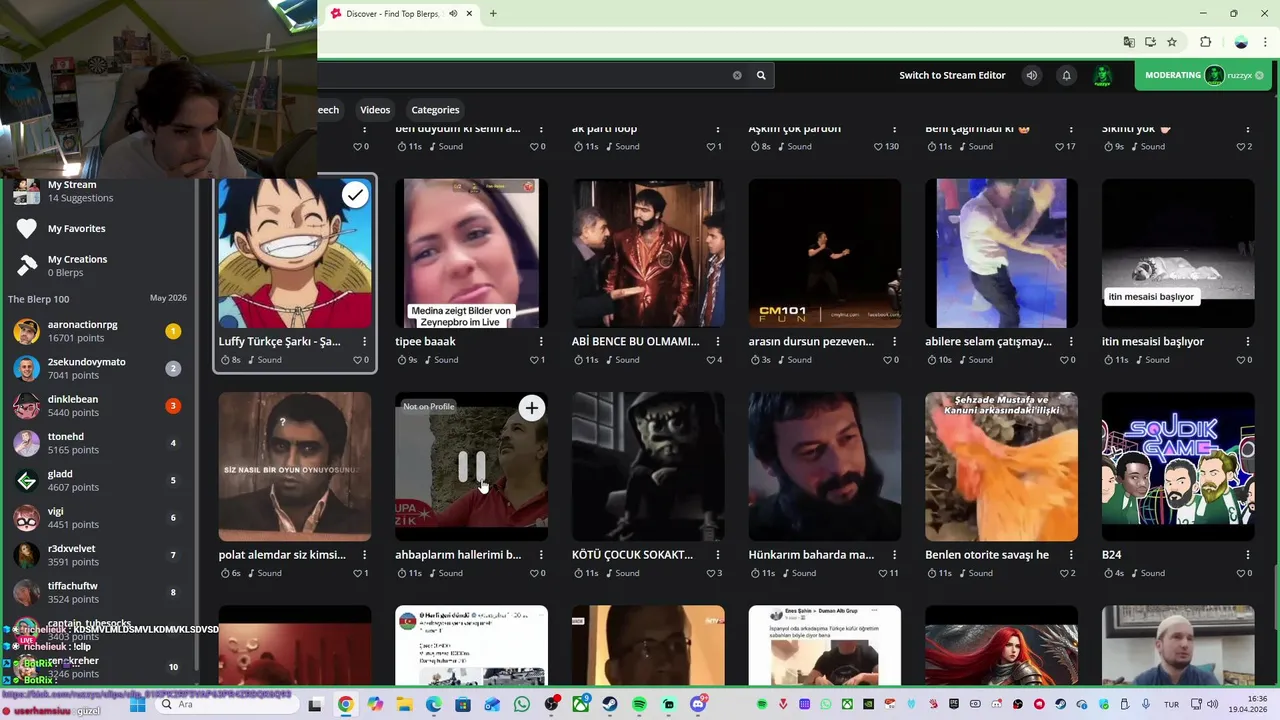Open the Blerp sound volume icon
1280x720 pixels.
pos(1032,75)
